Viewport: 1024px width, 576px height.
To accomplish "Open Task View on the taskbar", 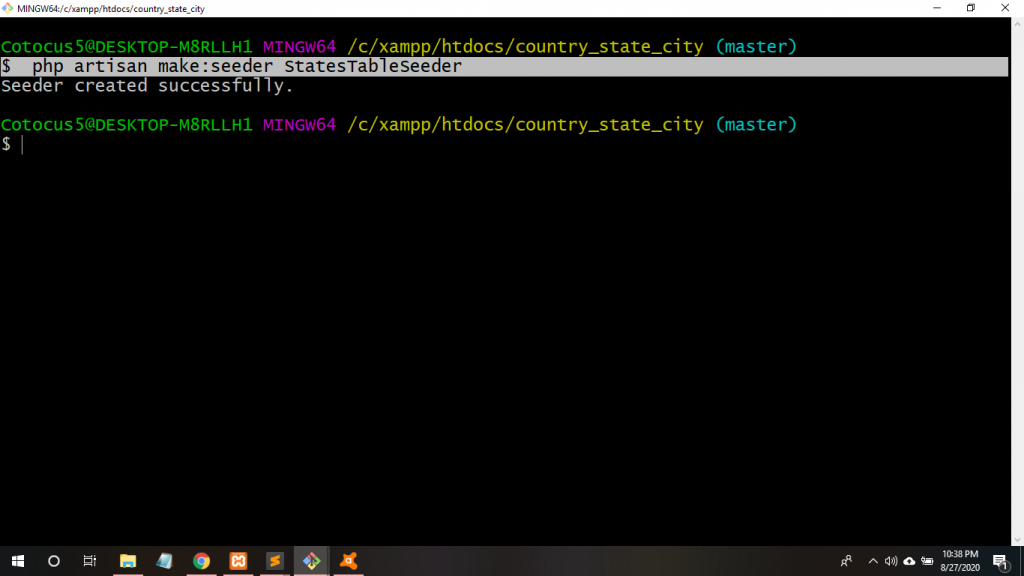I will pyautogui.click(x=90, y=561).
